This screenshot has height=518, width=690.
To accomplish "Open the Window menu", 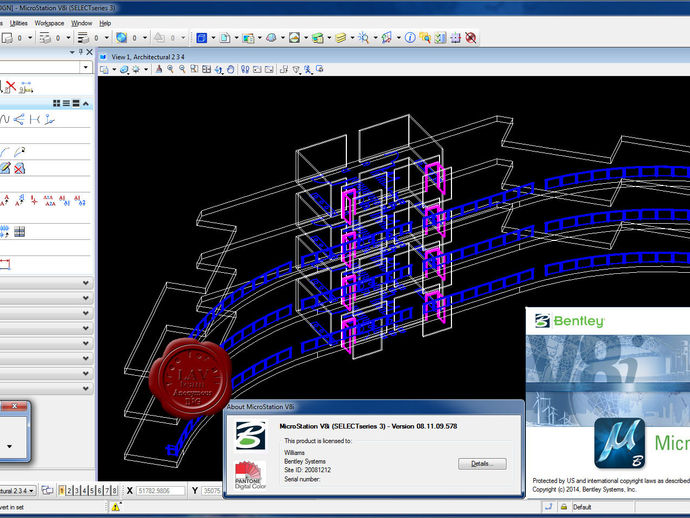I will pyautogui.click(x=82, y=23).
